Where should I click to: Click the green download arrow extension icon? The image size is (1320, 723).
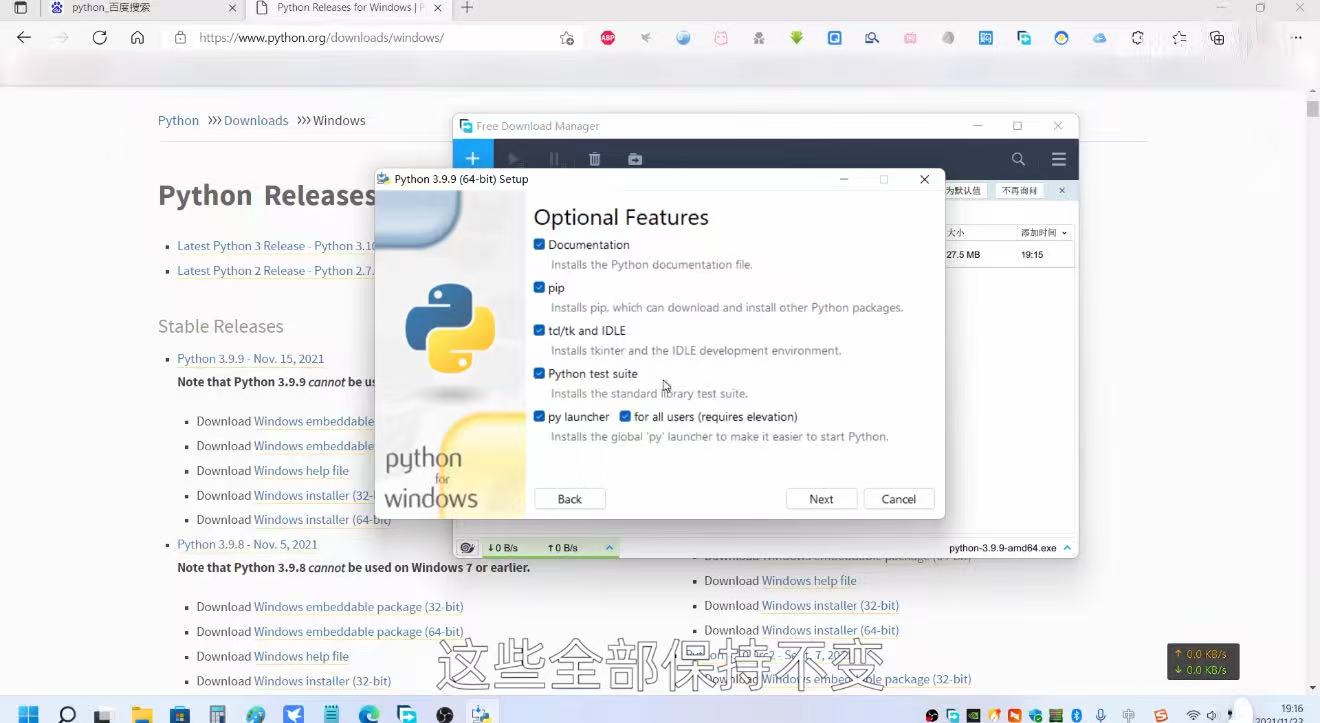(795, 37)
